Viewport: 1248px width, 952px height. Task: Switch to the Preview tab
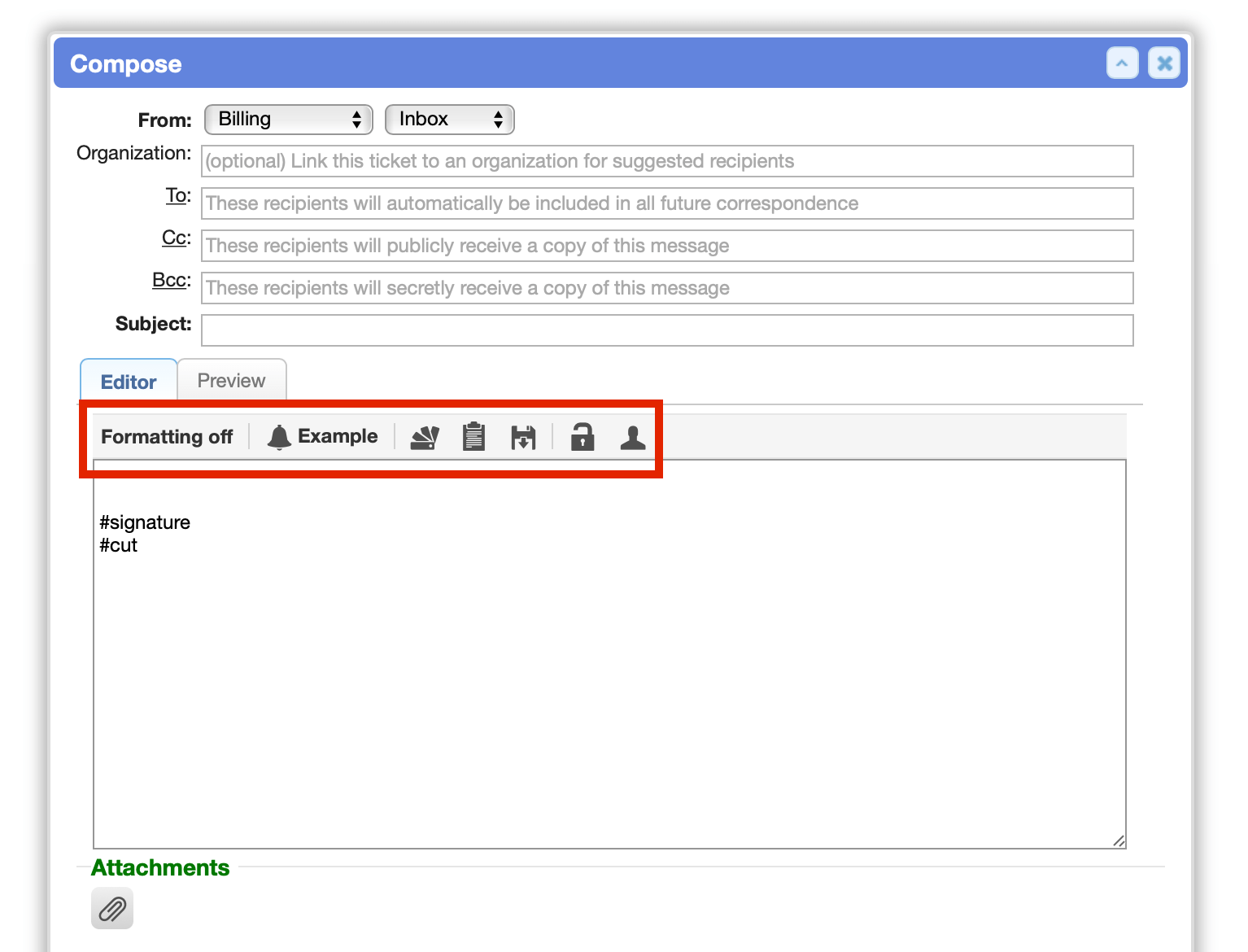click(232, 381)
